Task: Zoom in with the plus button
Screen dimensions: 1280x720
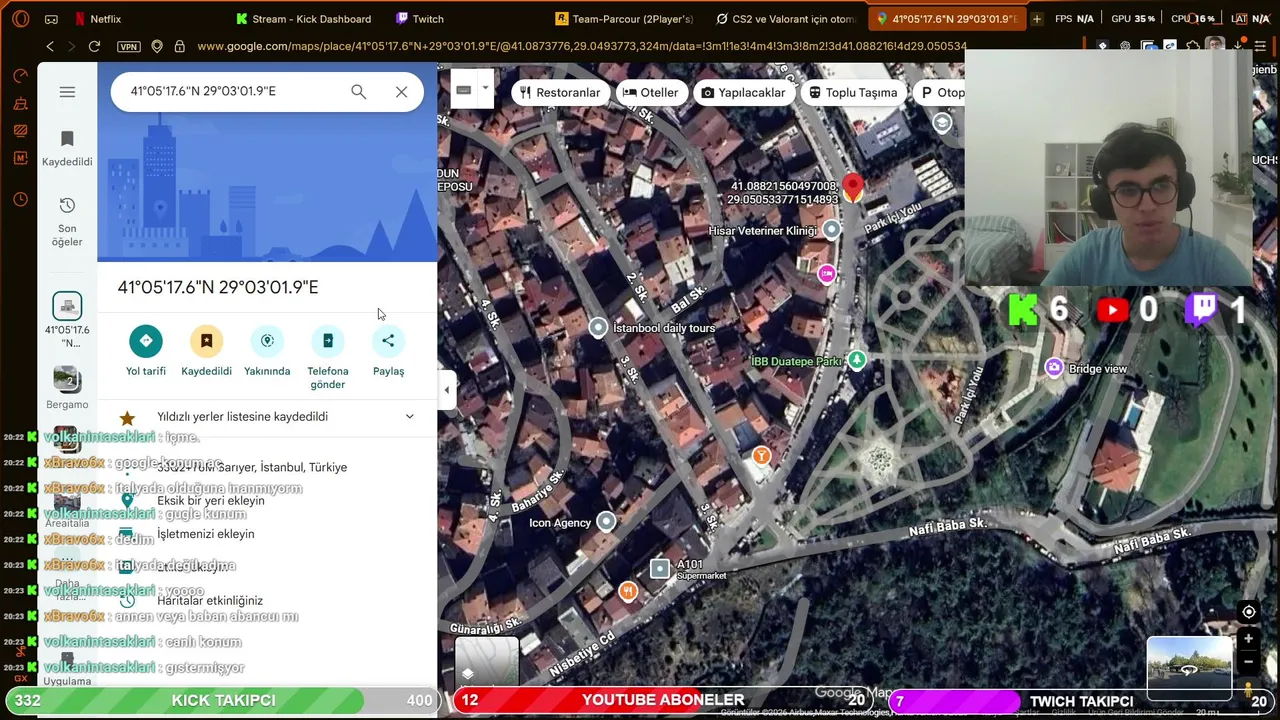Action: pos(1249,638)
